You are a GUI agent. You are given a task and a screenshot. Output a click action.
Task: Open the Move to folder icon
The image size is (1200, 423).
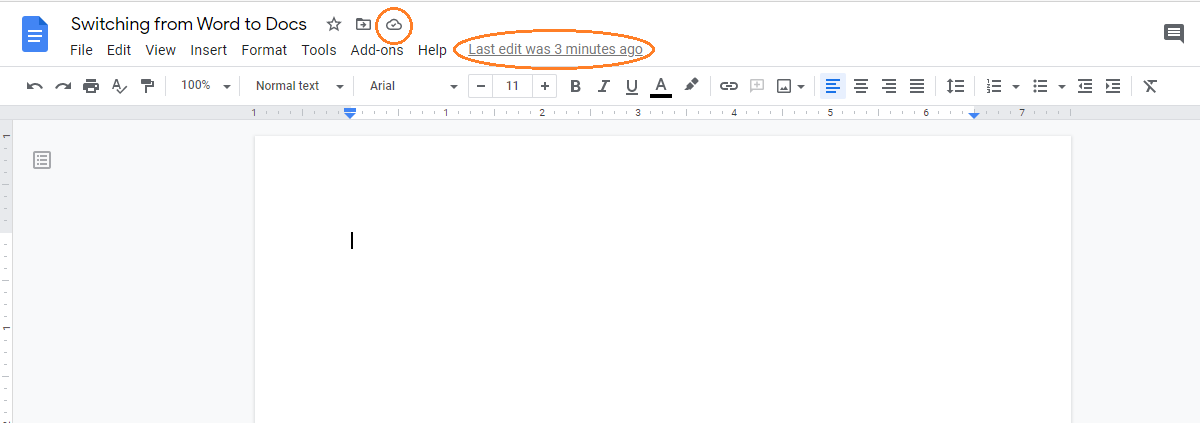coord(363,24)
